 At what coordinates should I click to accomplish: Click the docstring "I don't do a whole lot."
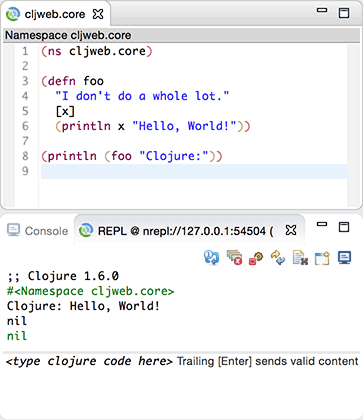(142, 96)
